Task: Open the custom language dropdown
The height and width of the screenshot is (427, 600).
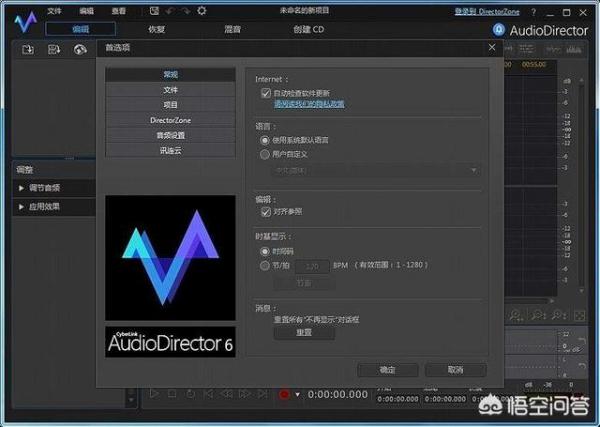Action: point(376,170)
